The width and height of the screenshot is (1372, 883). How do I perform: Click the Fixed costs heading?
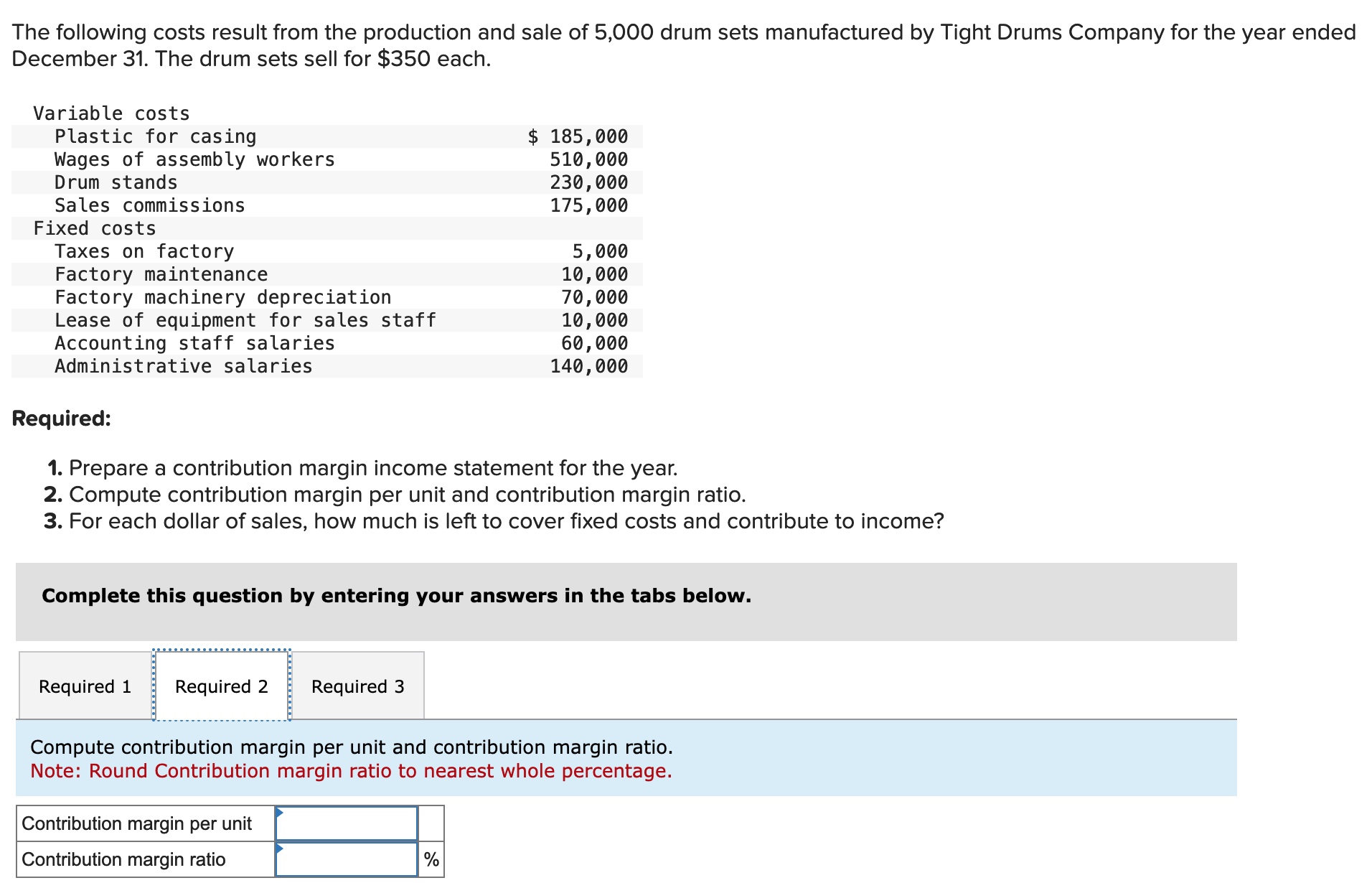[95, 228]
